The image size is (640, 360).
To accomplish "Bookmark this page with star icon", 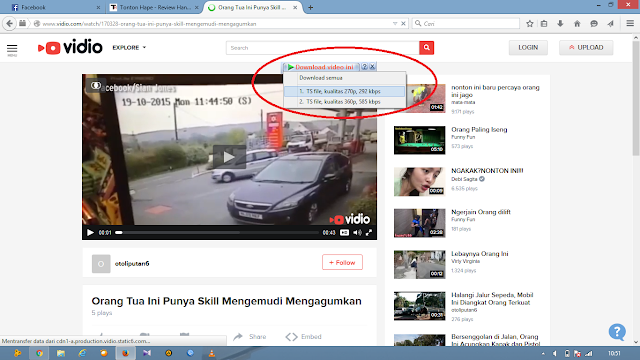I will 529,24.
